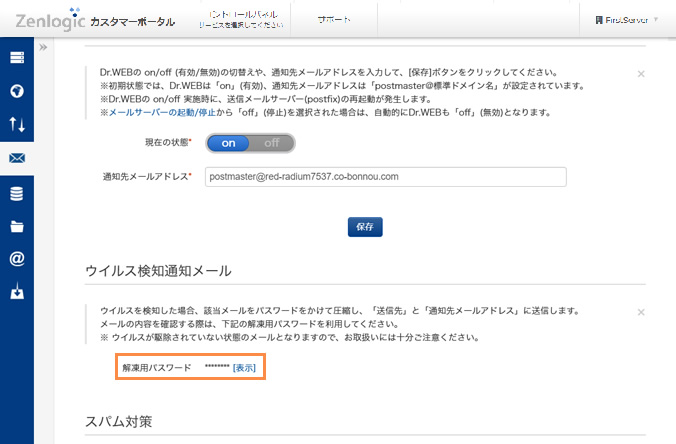This screenshot has height=444, width=676.
Task: Open the @ sidebar icon
Action: [x=17, y=259]
